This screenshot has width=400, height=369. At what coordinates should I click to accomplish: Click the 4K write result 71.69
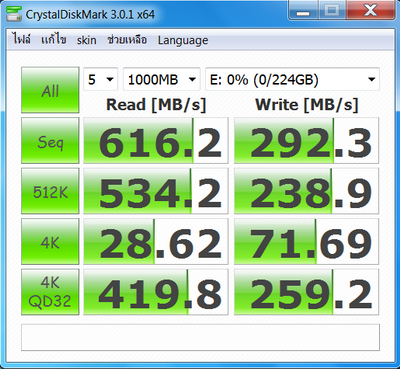click(306, 242)
